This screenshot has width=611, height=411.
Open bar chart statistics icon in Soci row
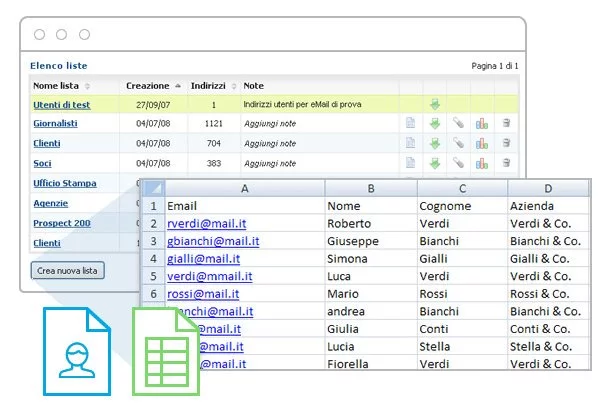coord(482,163)
